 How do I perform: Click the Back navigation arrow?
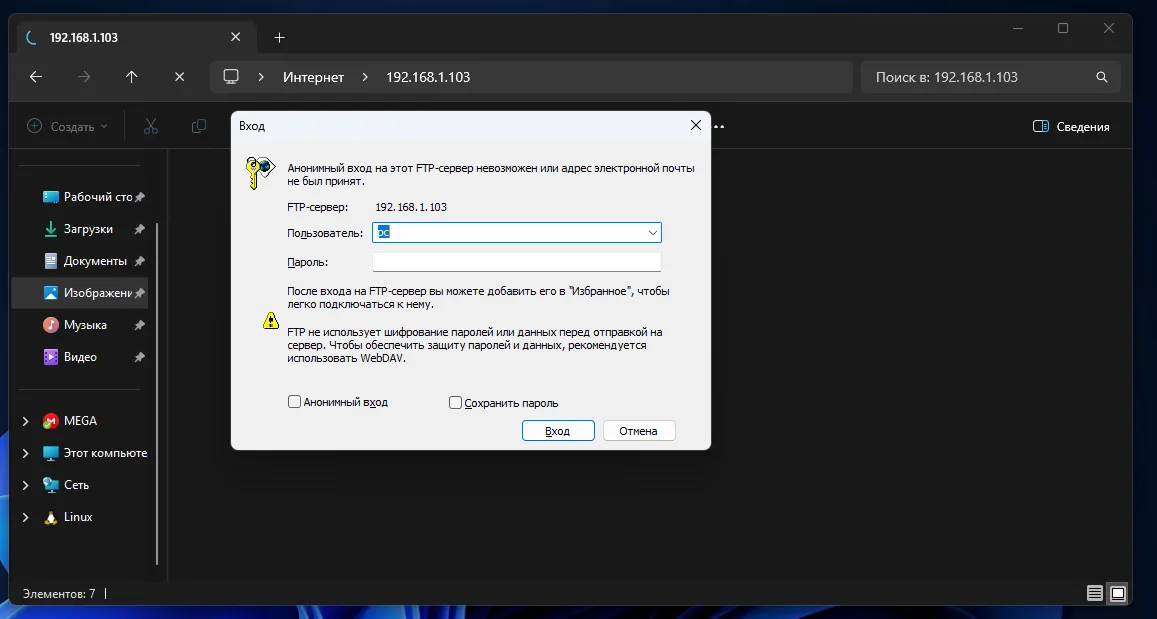pos(35,76)
